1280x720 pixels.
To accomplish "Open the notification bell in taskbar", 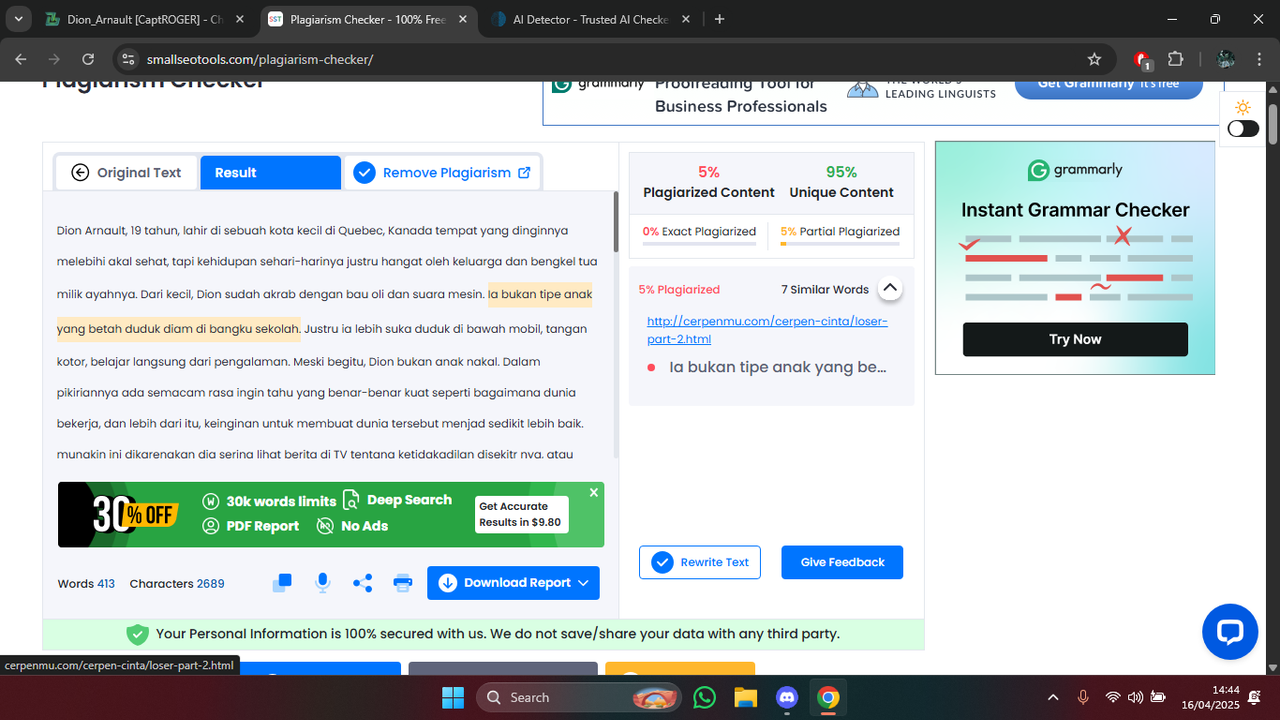I will pos(1255,697).
